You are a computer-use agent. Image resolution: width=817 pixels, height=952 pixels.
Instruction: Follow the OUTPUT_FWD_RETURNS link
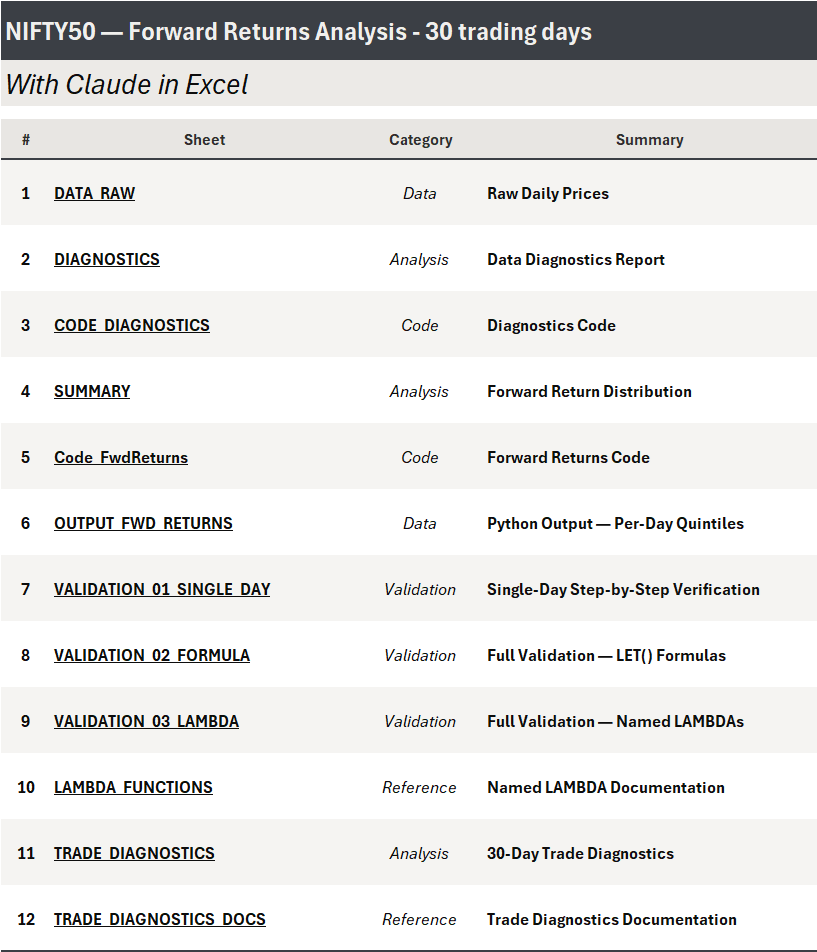[x=143, y=523]
